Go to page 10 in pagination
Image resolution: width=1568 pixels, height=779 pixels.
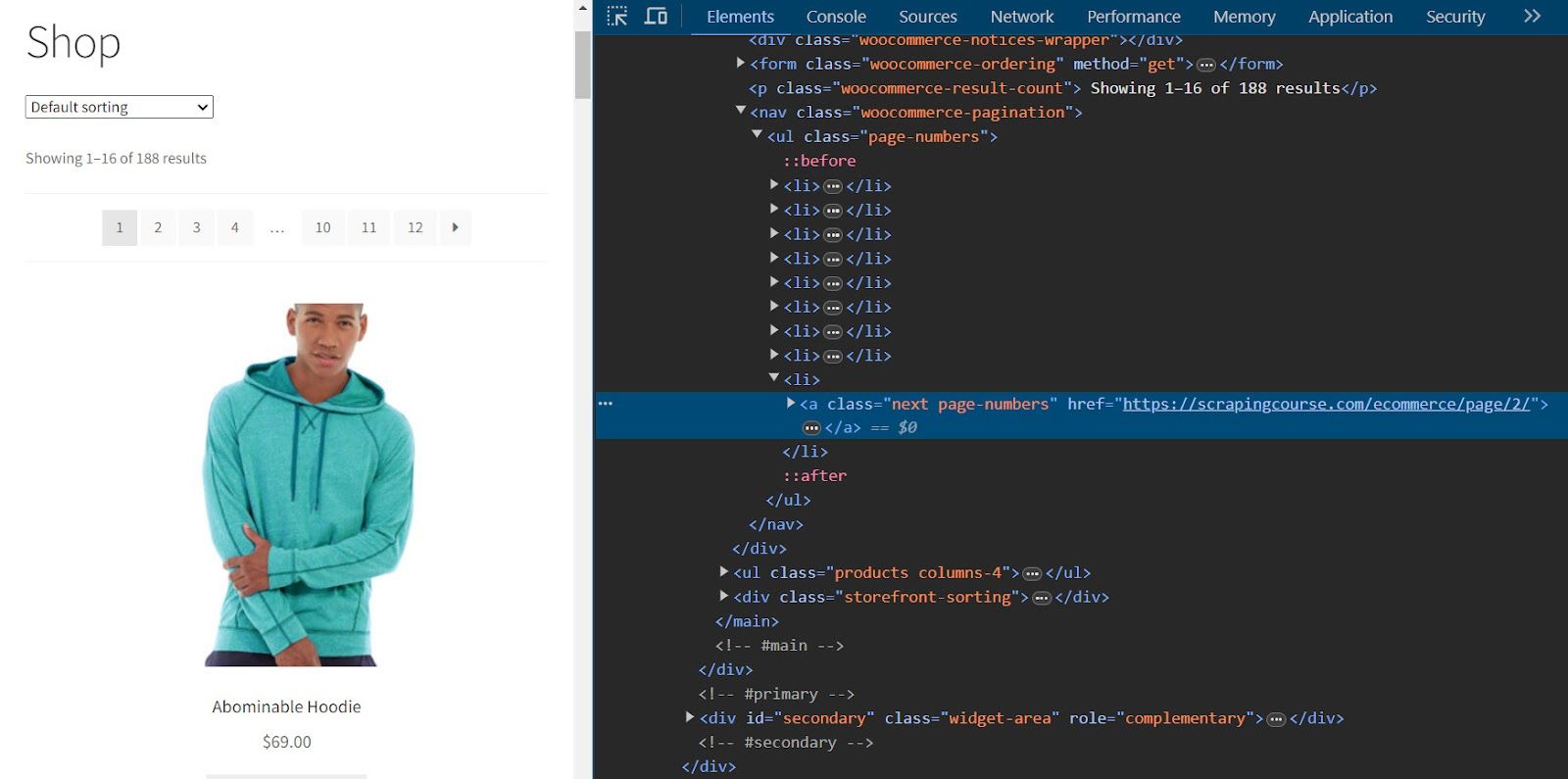(322, 227)
